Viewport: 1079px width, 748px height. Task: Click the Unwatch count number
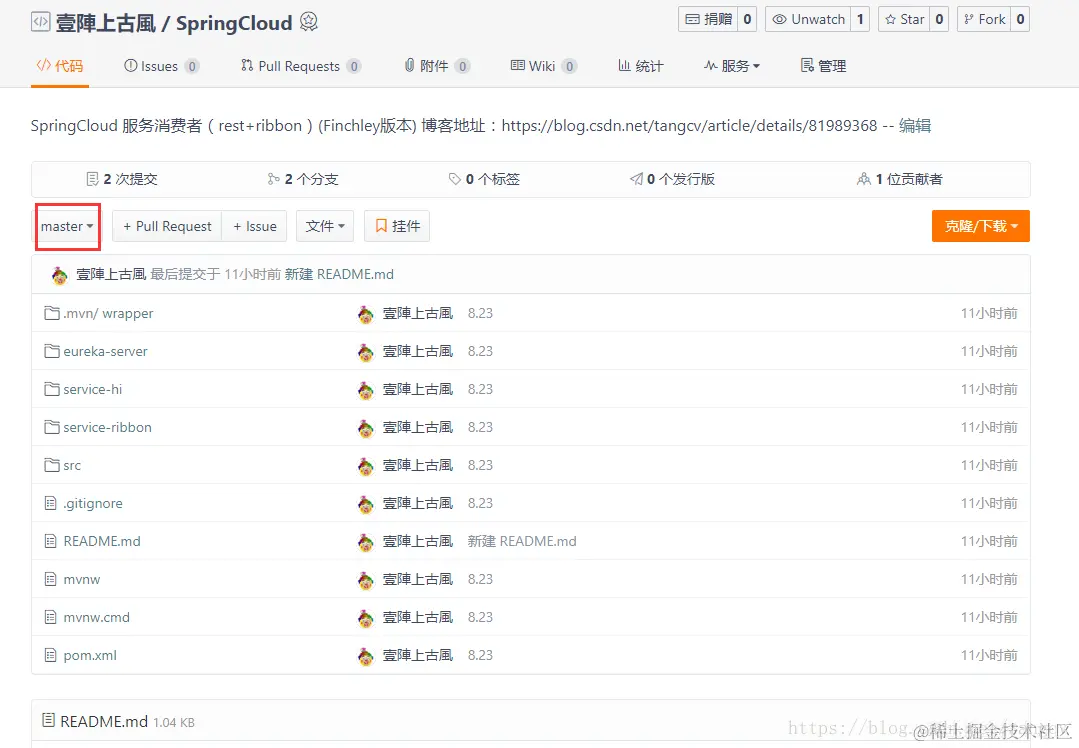860,19
